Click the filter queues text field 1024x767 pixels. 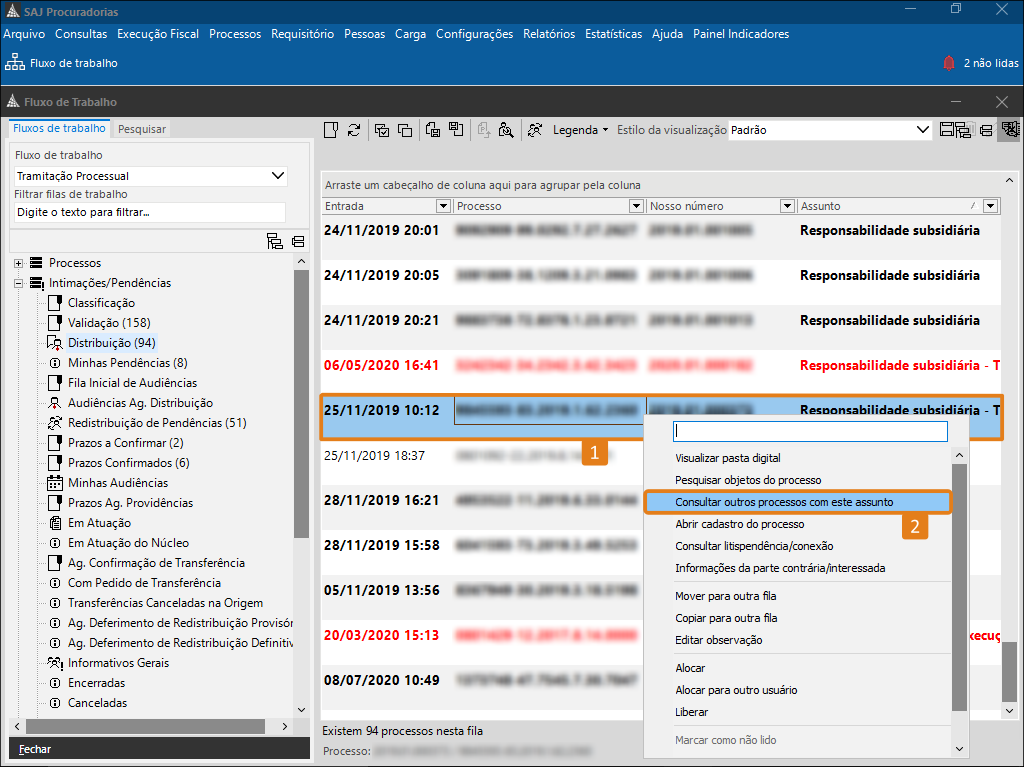click(x=150, y=212)
